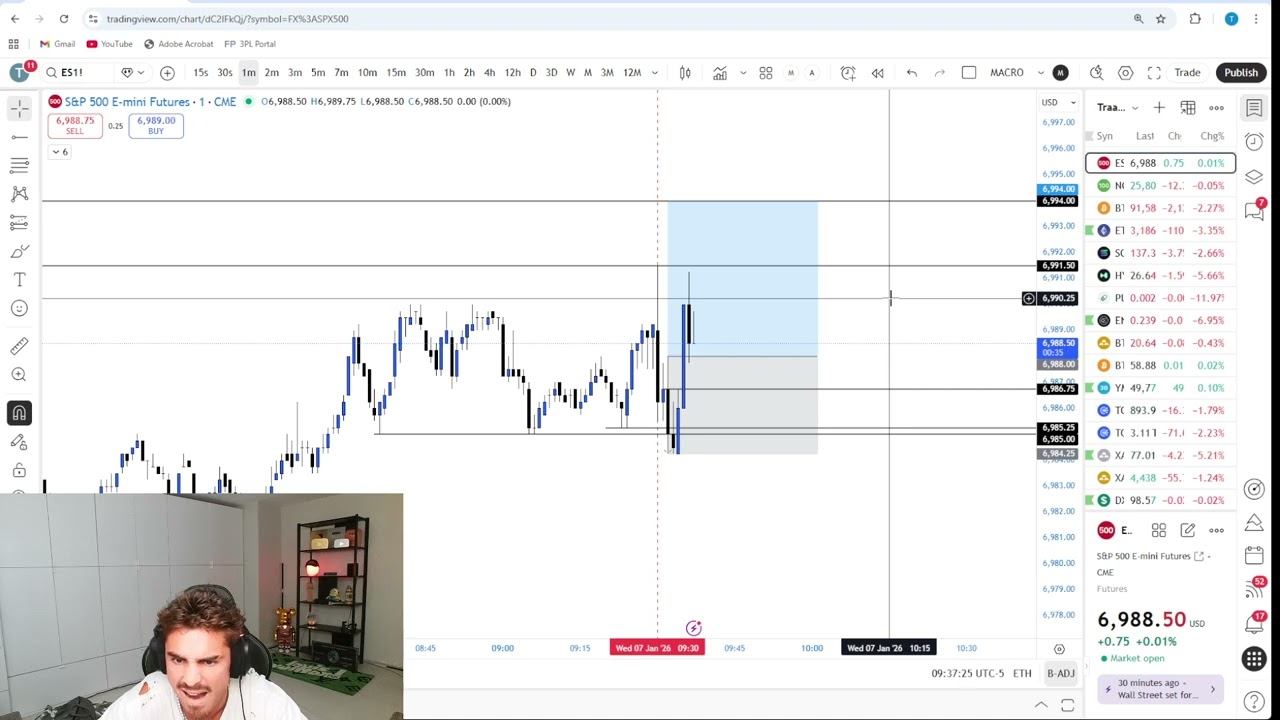Click the Trade button
This screenshot has height=720, width=1280.
coord(1187,72)
